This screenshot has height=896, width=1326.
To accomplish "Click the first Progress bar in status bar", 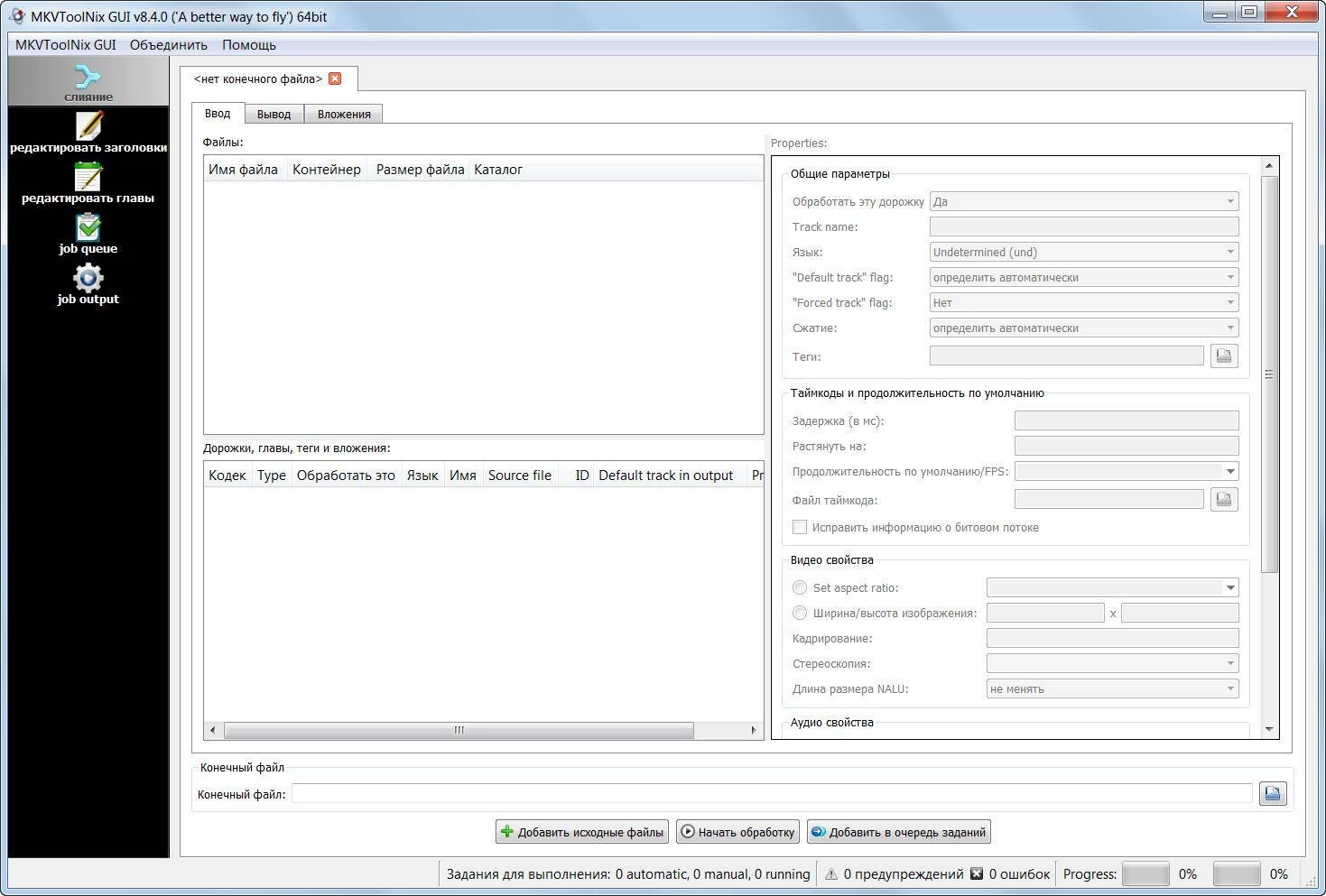I will coord(1145,873).
